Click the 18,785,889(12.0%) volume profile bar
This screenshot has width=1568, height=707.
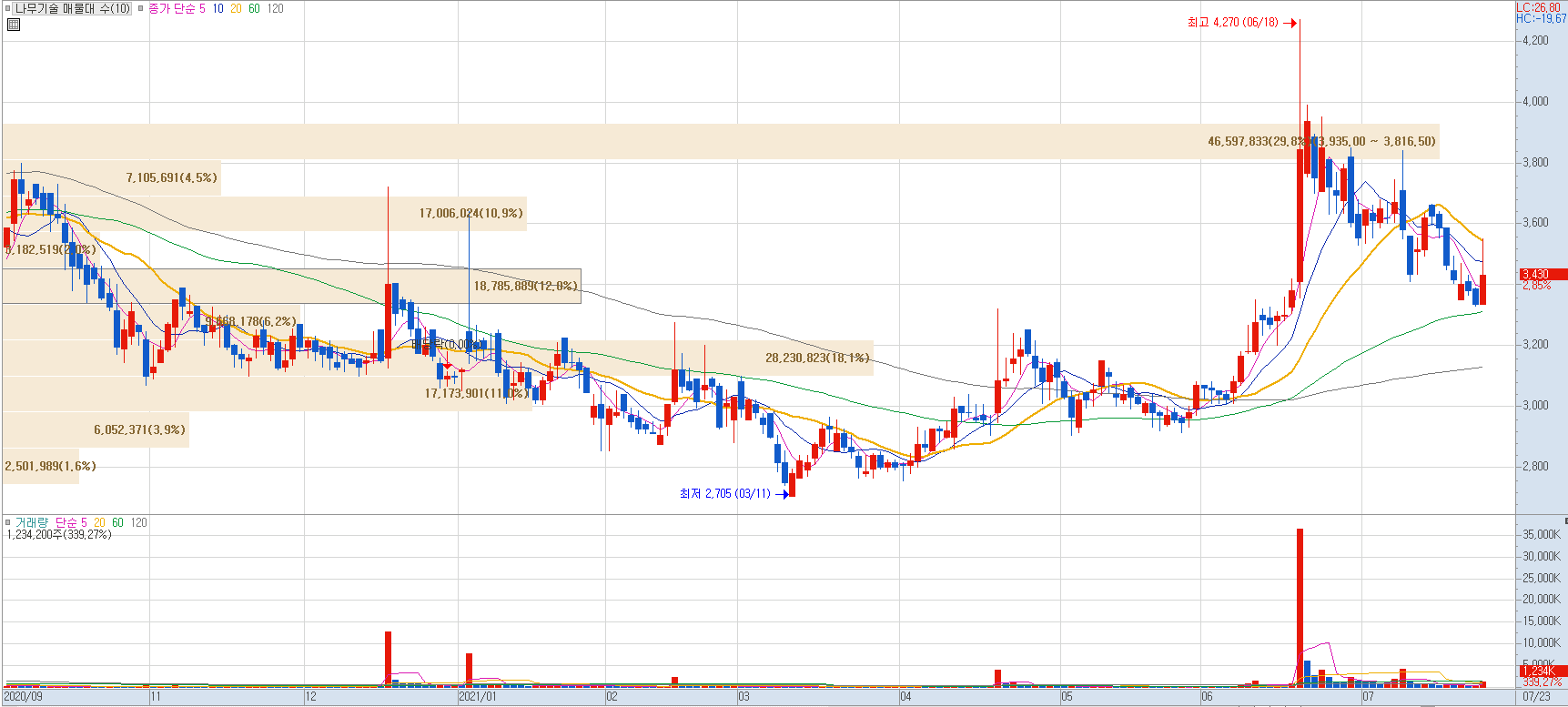pyautogui.click(x=291, y=286)
